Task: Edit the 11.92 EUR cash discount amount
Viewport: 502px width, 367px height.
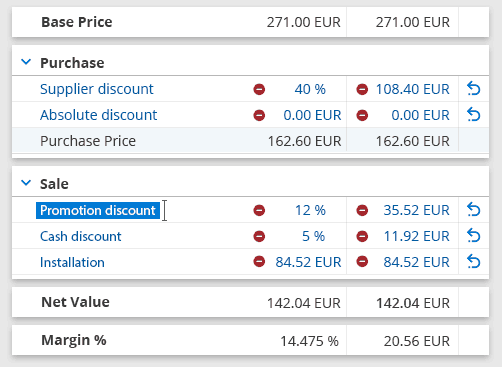Action: tap(416, 236)
